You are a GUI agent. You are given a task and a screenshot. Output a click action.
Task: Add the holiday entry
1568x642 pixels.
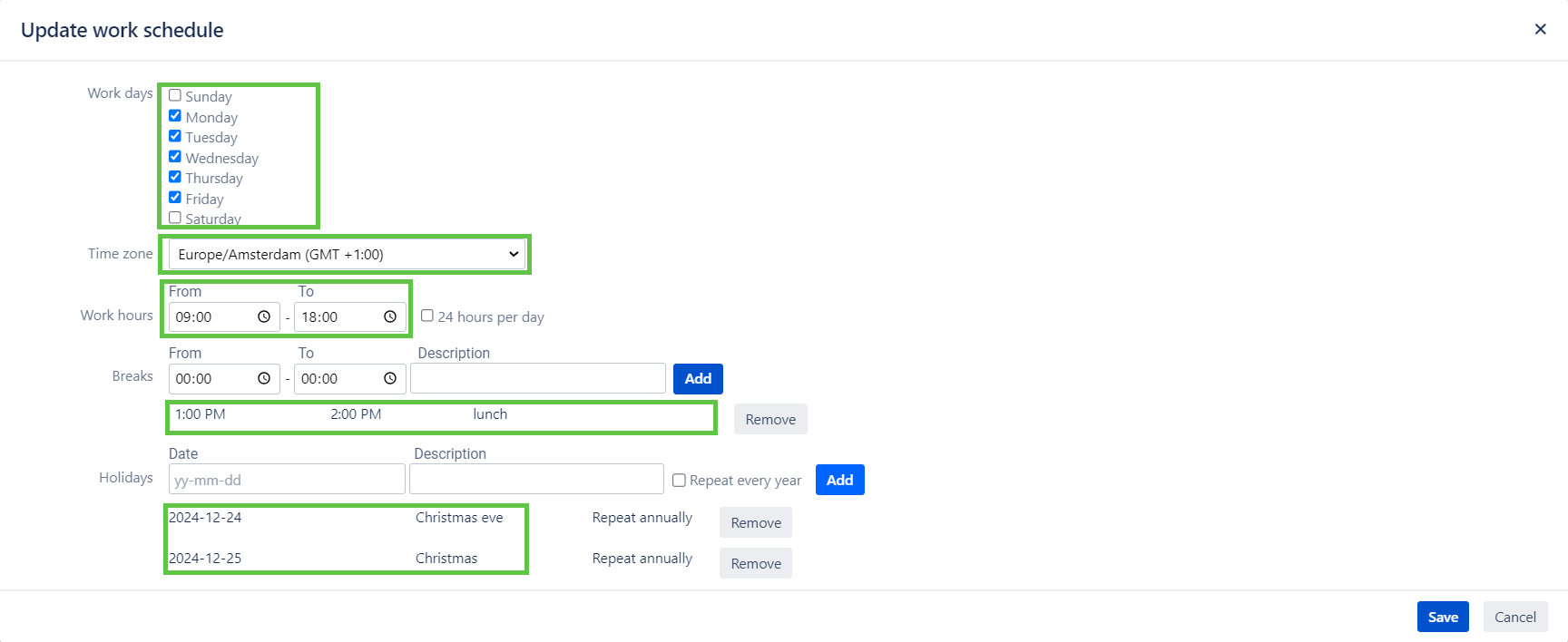839,480
